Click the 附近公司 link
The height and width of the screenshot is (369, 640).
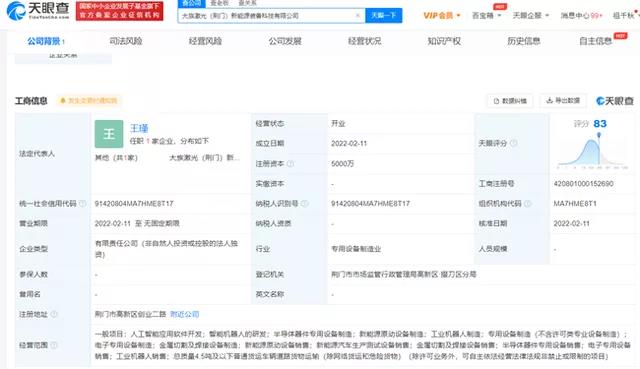pos(184,314)
